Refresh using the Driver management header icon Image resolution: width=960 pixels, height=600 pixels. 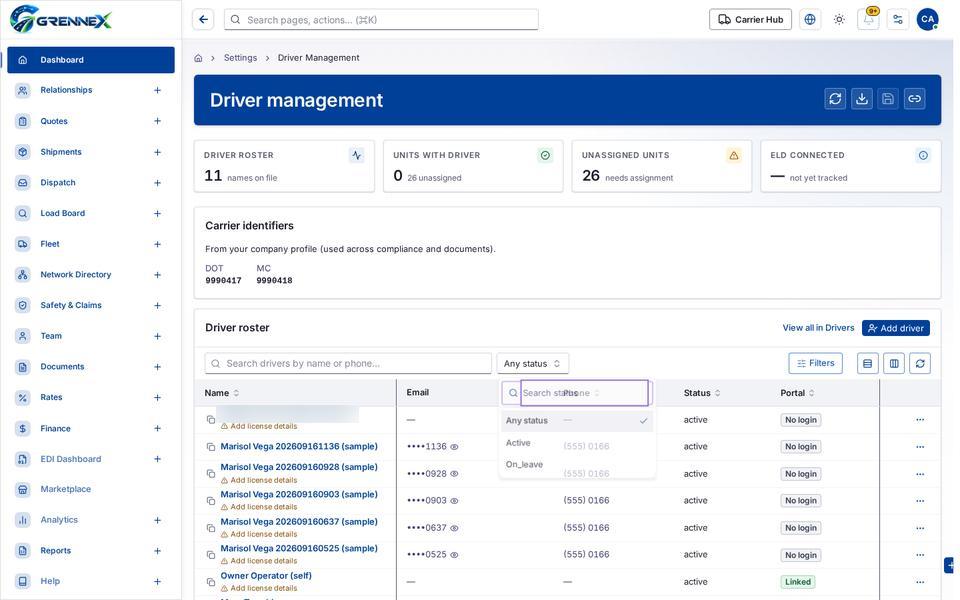(835, 99)
